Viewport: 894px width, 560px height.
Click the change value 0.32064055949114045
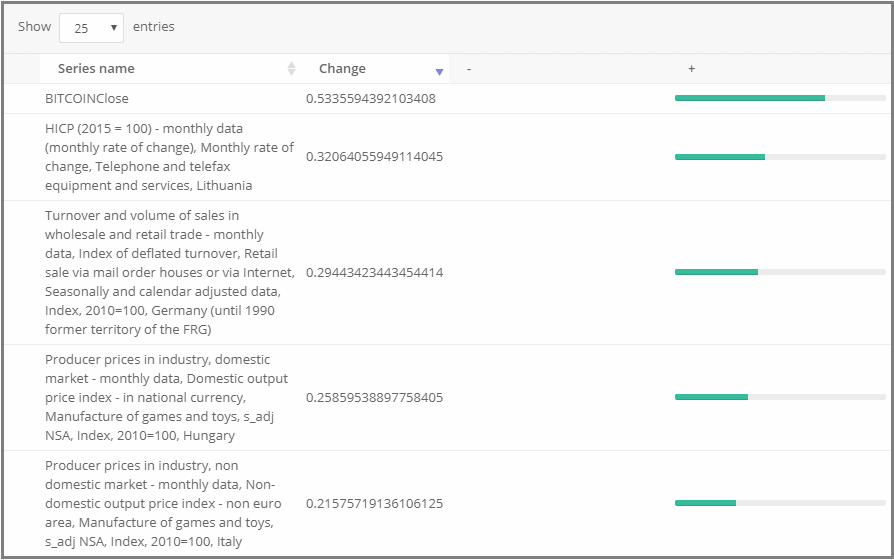(x=374, y=157)
